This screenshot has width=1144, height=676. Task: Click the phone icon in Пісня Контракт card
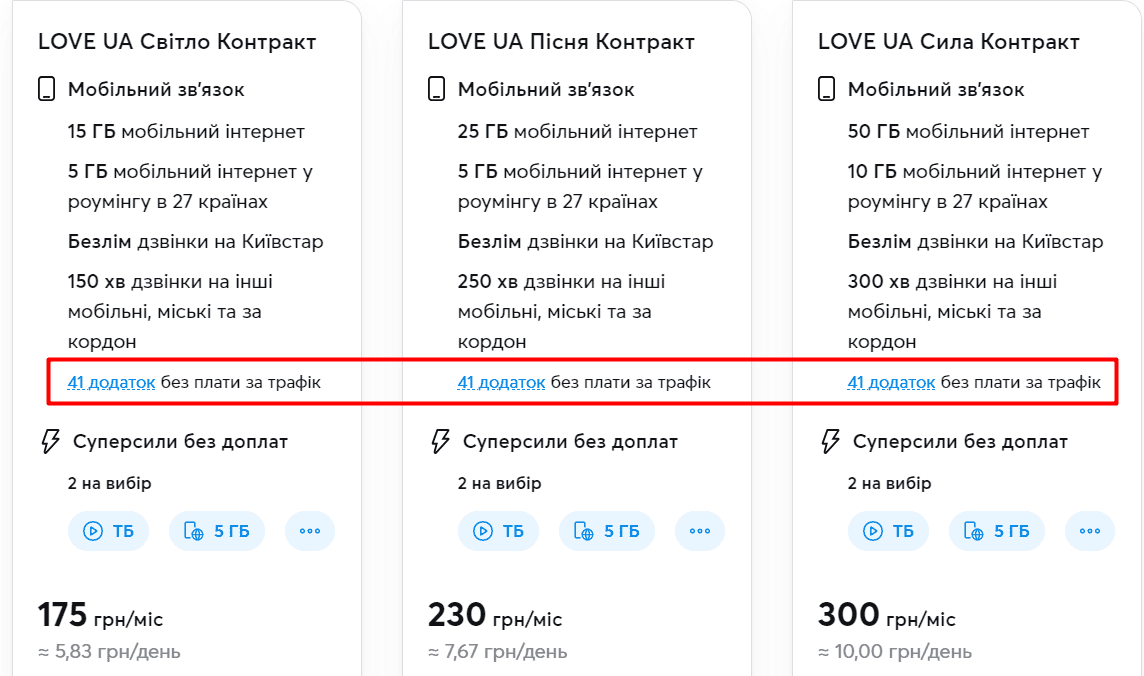(436, 90)
